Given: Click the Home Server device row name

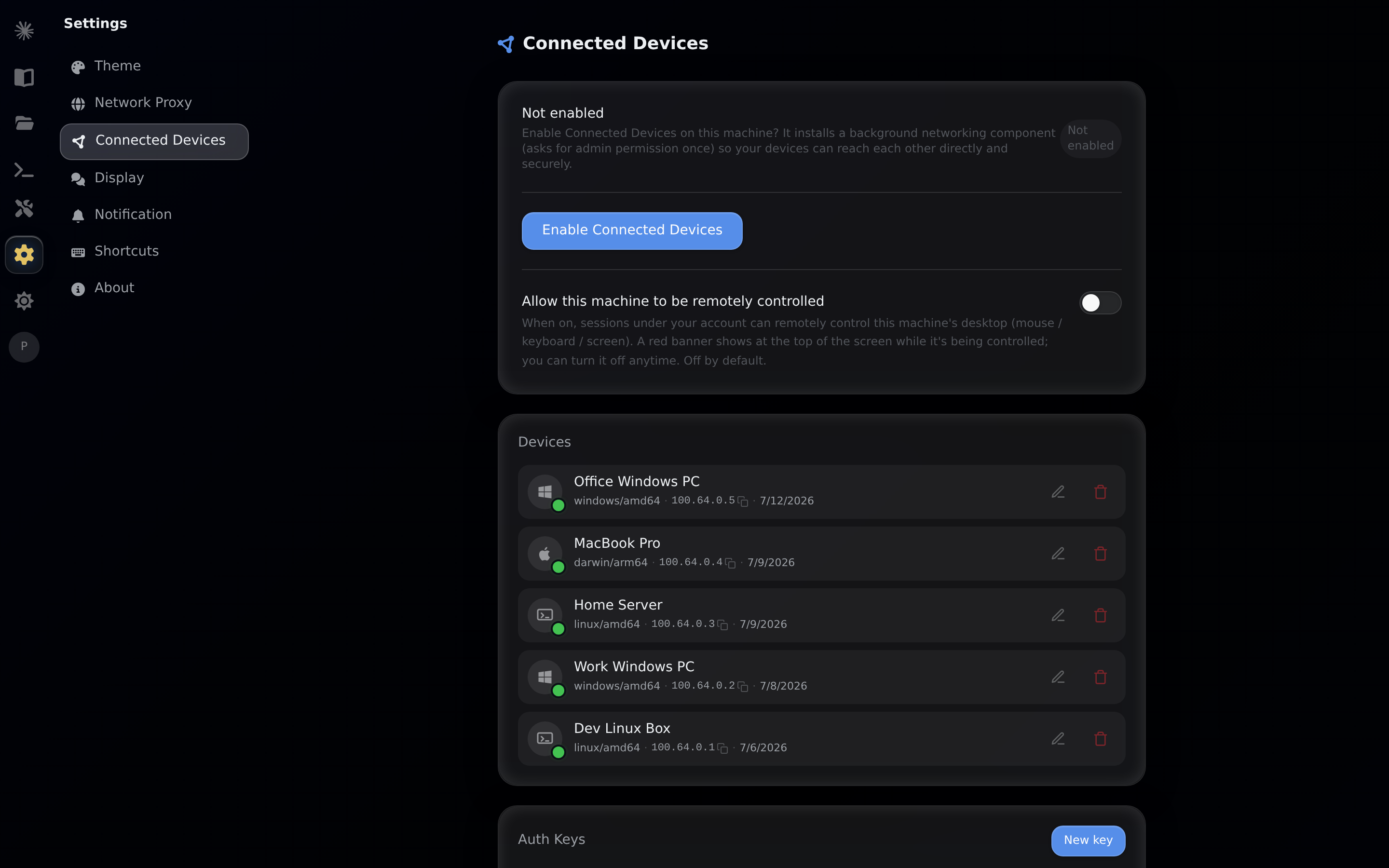Looking at the screenshot, I should [618, 605].
